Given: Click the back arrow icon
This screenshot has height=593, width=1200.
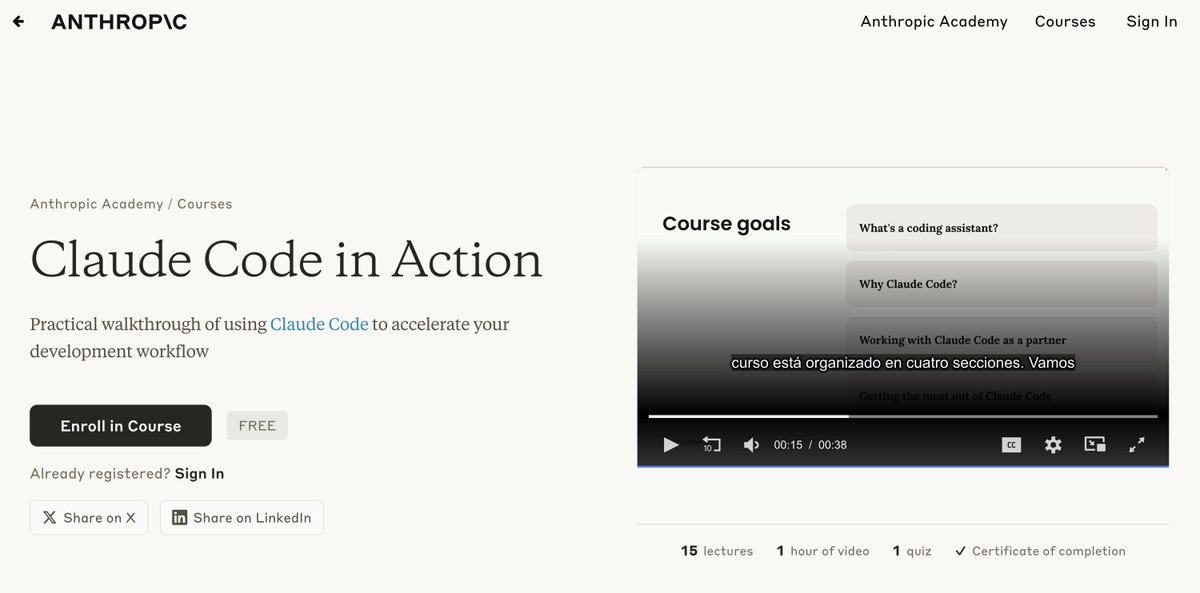Looking at the screenshot, I should (x=18, y=21).
